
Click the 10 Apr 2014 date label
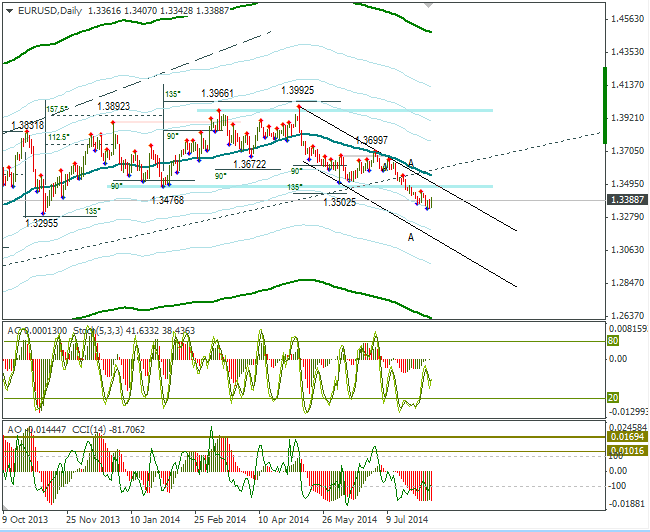(284, 520)
